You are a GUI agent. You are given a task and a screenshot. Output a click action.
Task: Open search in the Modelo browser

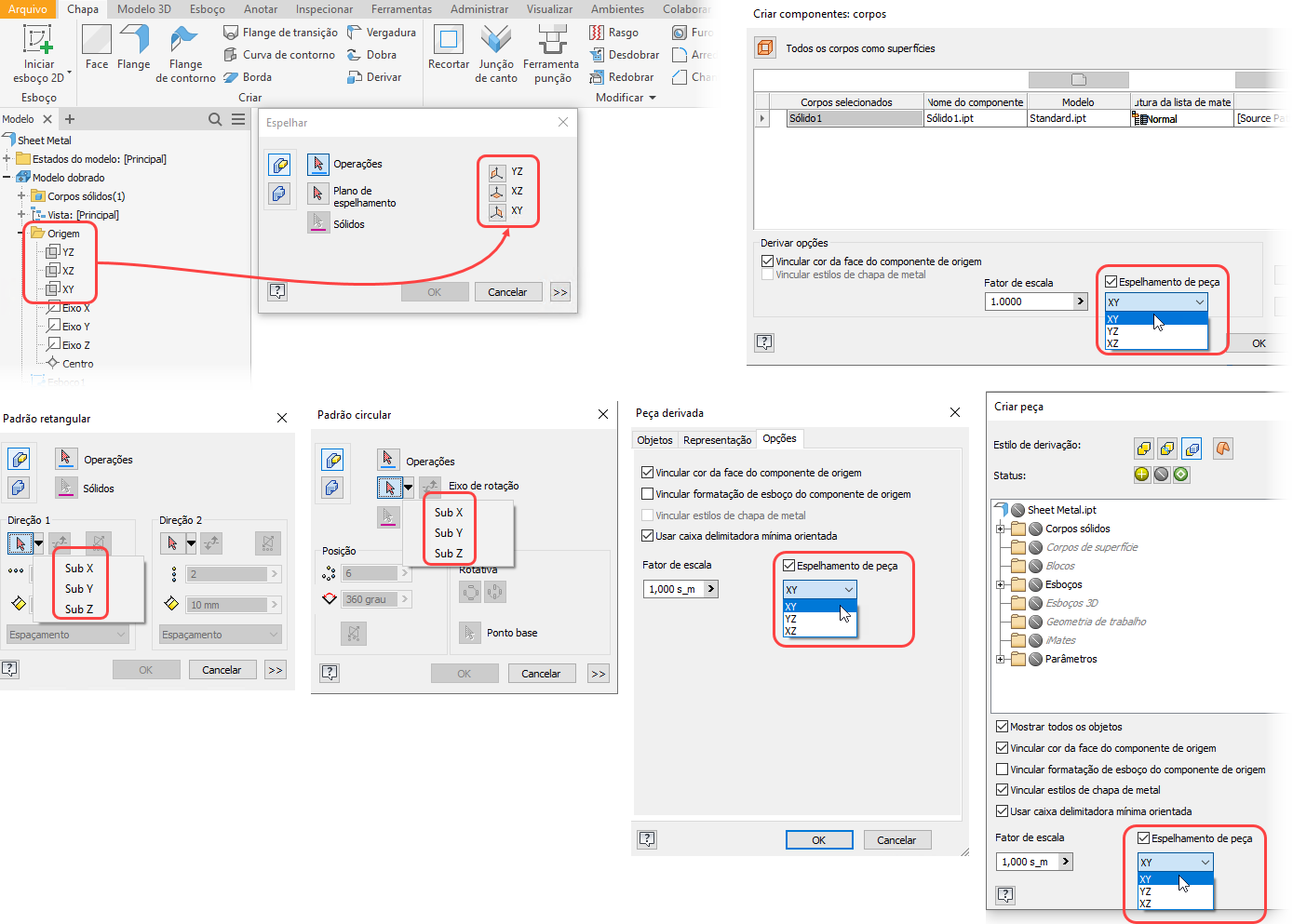click(x=215, y=119)
